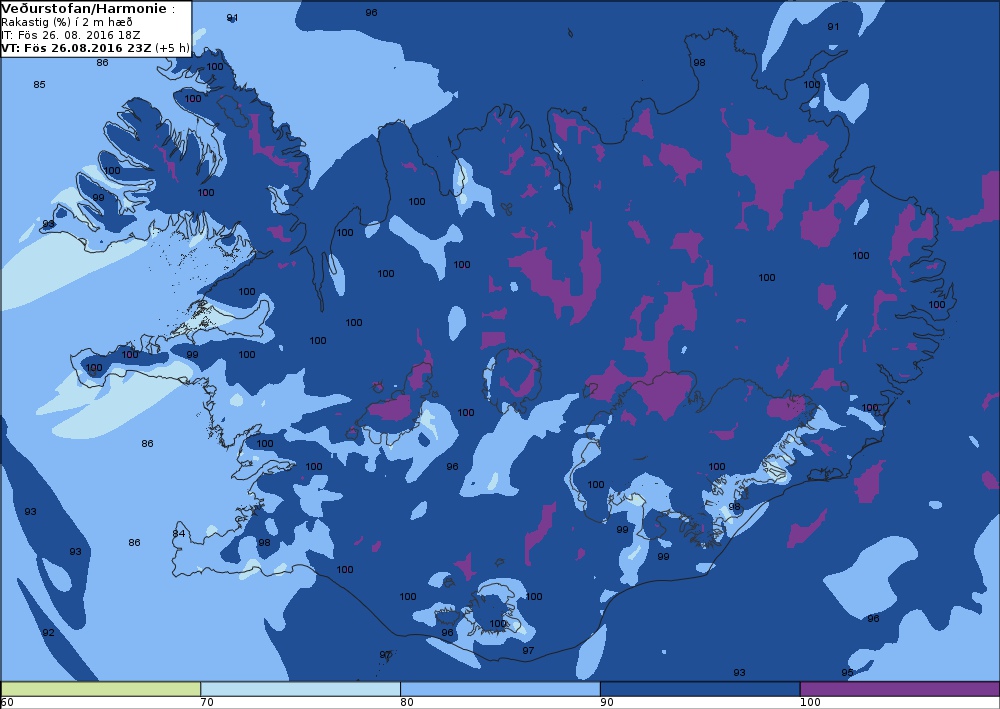The width and height of the screenshot is (1000, 709).
Task: Choose the dark blue 90–100 legend bar
Action: point(700,689)
